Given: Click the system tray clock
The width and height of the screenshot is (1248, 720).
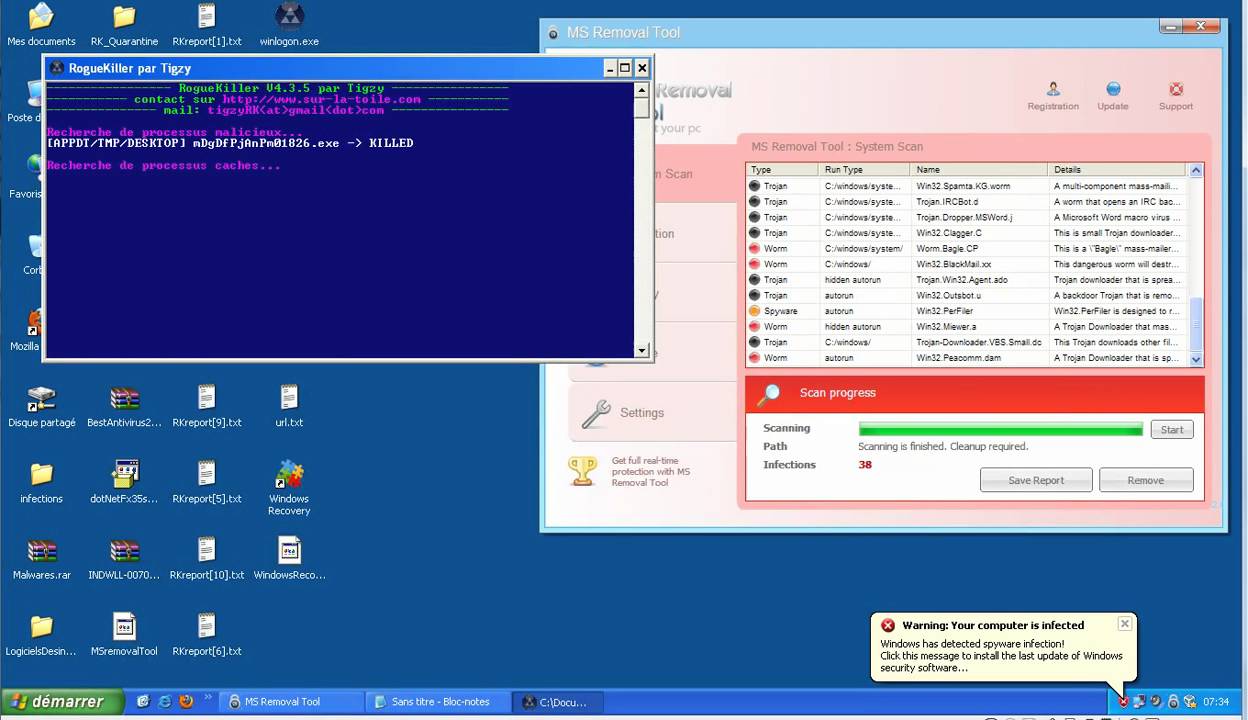Looking at the screenshot, I should pyautogui.click(x=1216, y=702).
